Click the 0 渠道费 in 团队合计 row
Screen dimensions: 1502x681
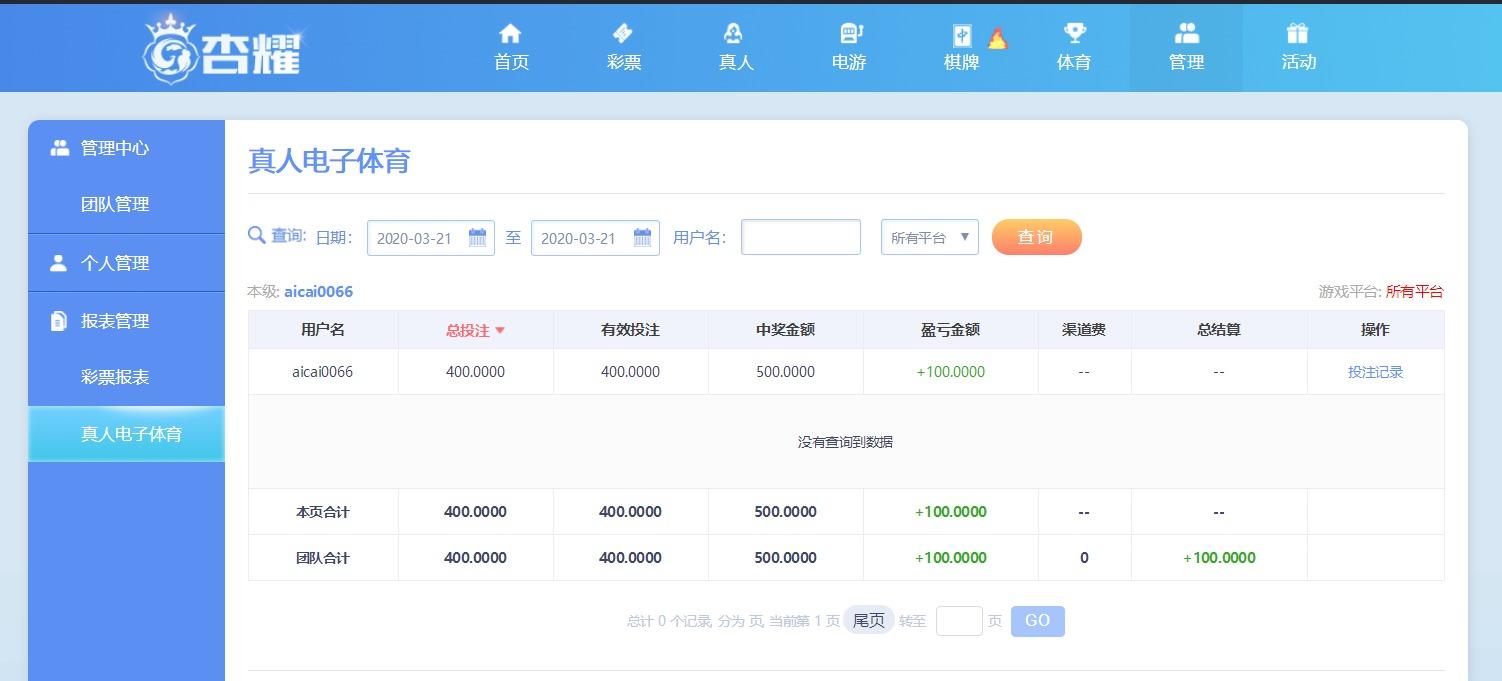tap(1084, 558)
